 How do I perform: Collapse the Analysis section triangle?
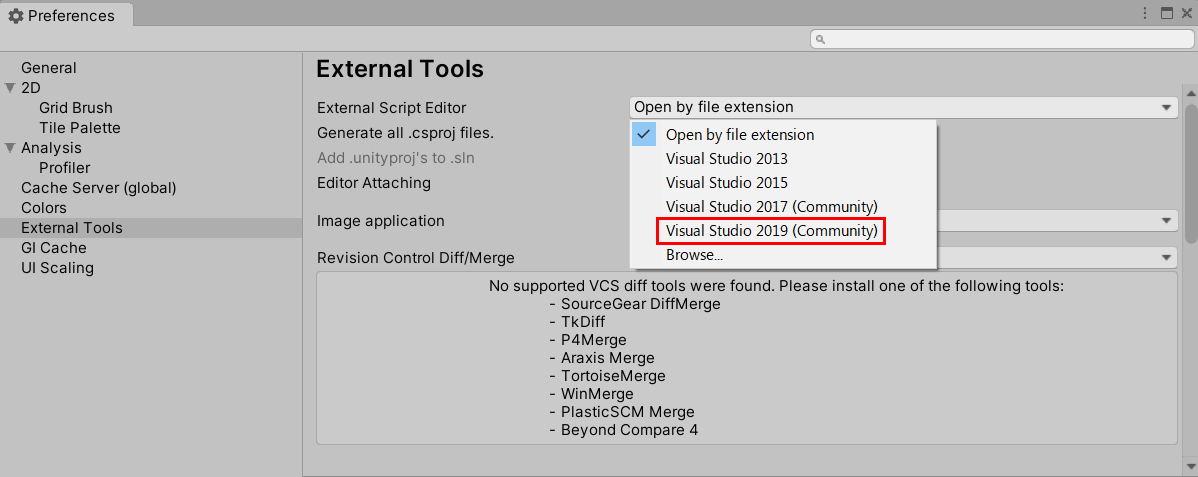[x=10, y=148]
